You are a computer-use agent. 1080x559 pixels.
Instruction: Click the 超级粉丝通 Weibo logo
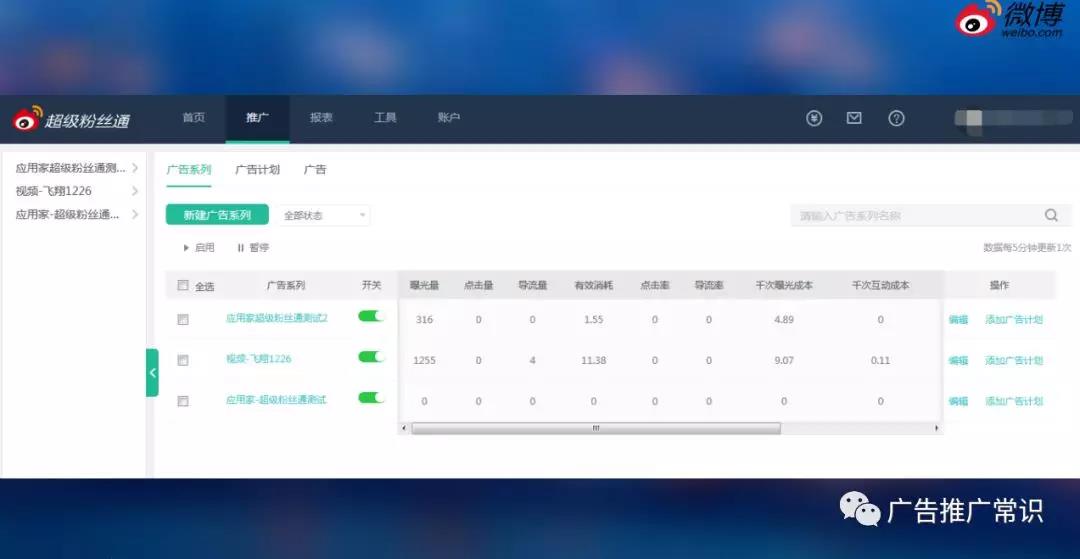[71, 120]
